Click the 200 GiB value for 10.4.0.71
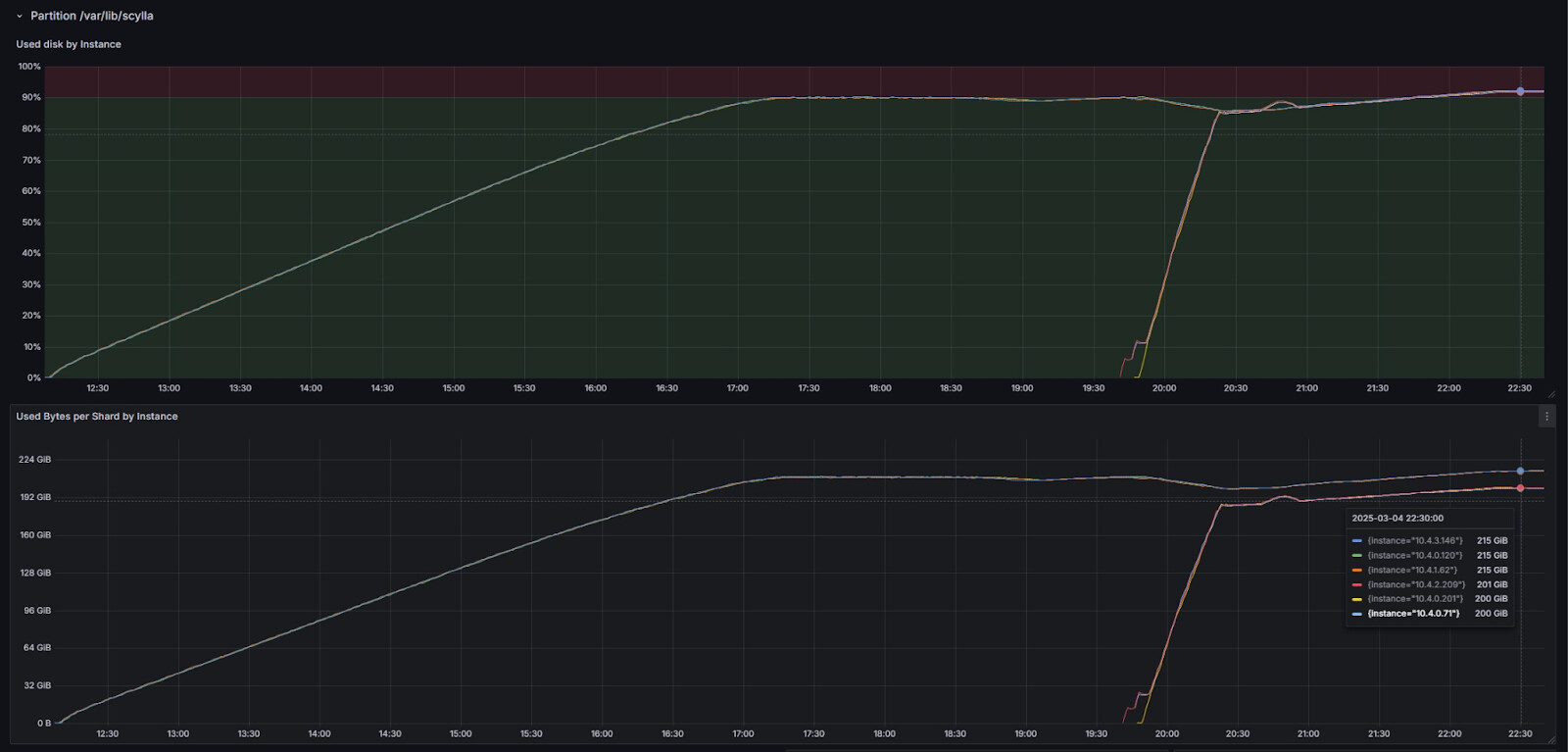 (1492, 614)
